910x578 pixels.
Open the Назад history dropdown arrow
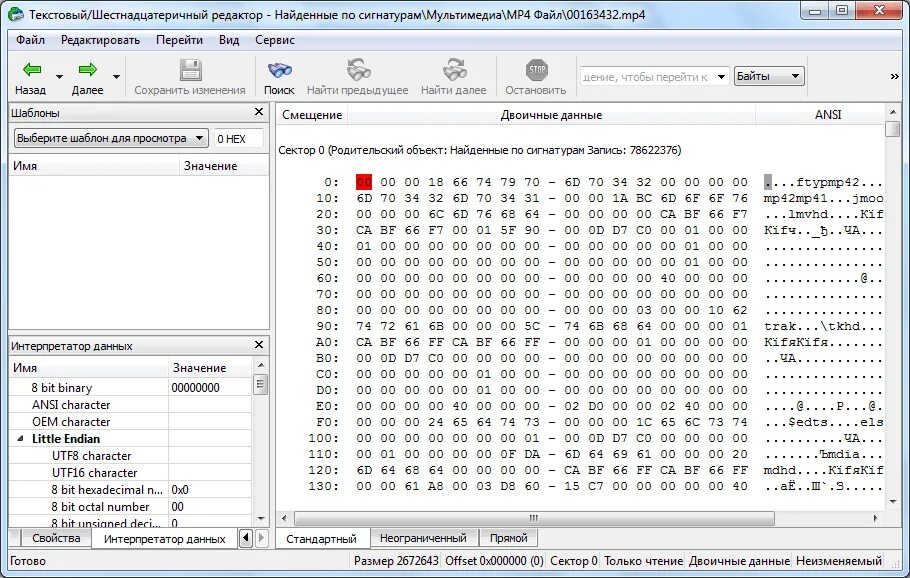pos(59,77)
